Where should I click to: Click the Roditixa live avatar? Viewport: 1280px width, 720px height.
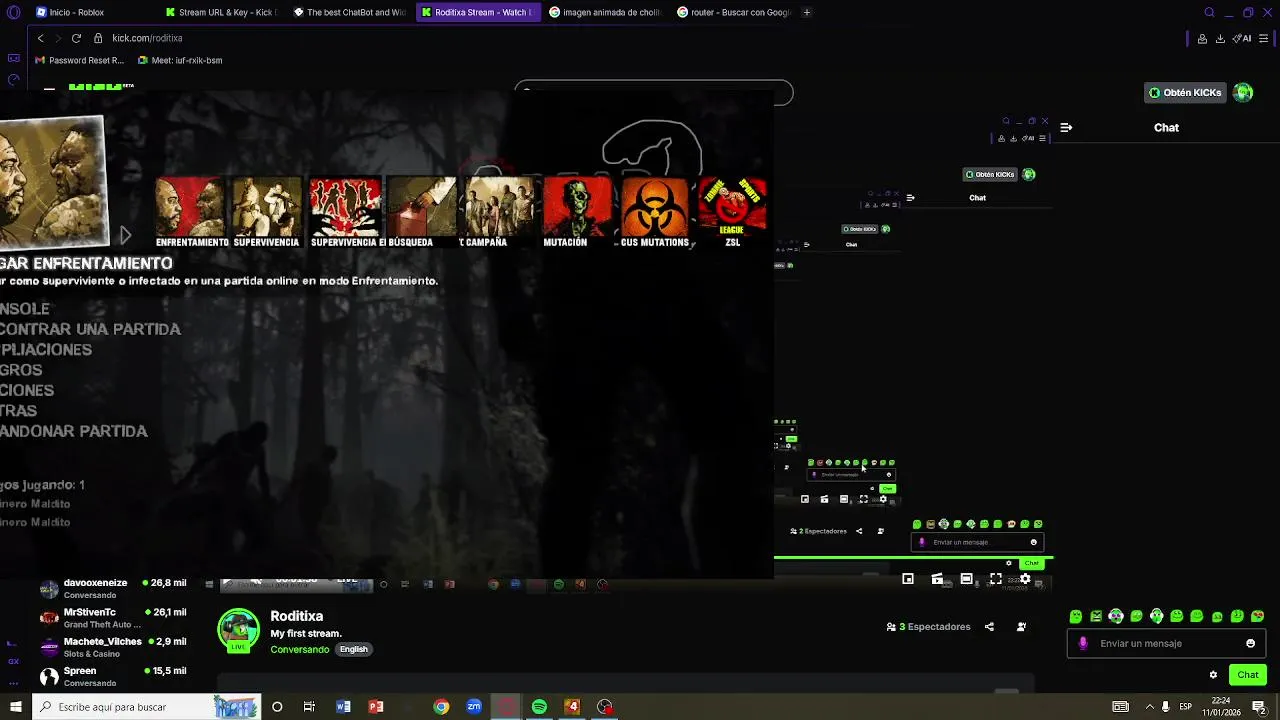coord(238,630)
